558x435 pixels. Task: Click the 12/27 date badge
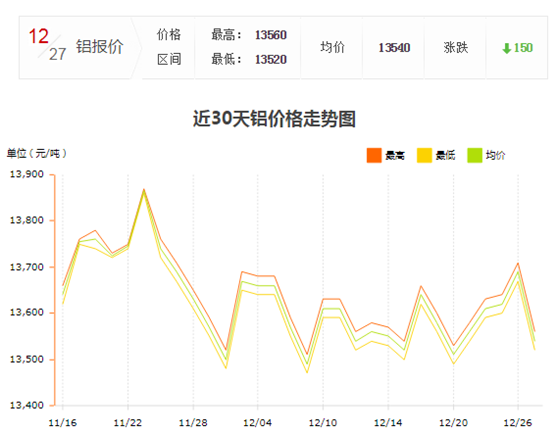[x=47, y=45]
